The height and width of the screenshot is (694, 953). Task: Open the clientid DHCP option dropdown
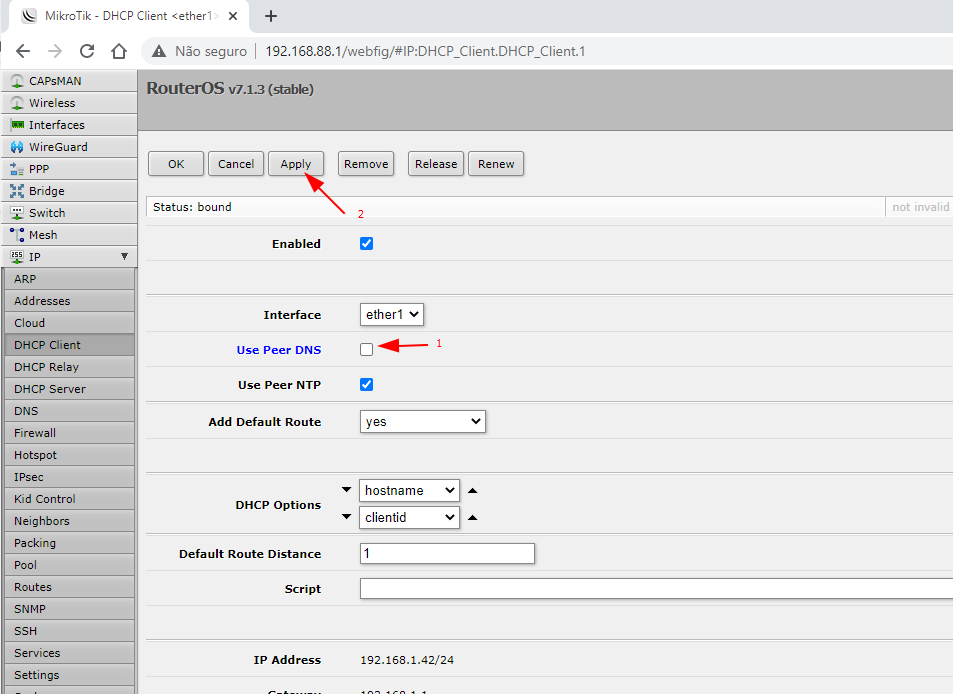[409, 517]
